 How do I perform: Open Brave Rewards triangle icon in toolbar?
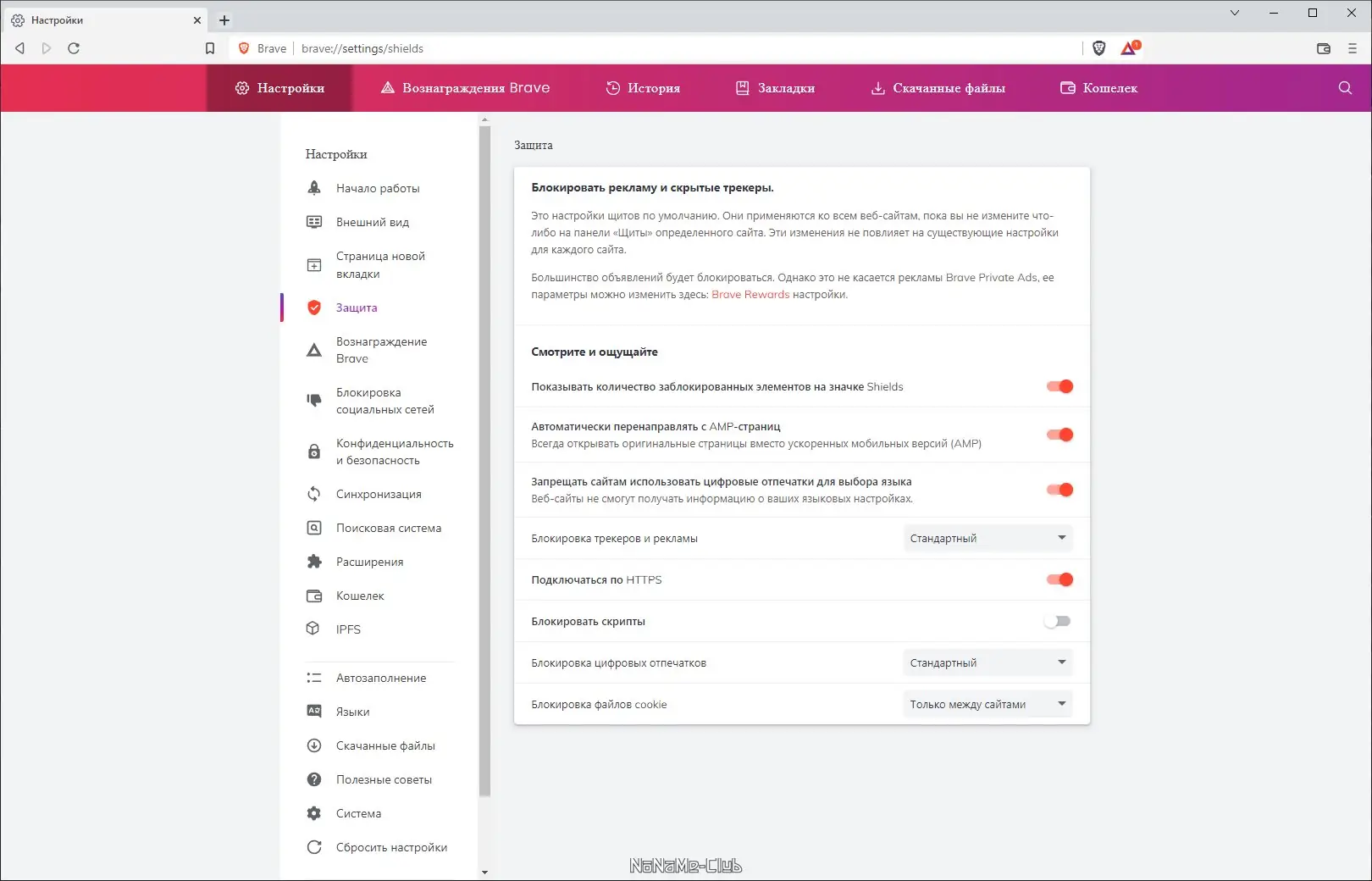click(1129, 48)
